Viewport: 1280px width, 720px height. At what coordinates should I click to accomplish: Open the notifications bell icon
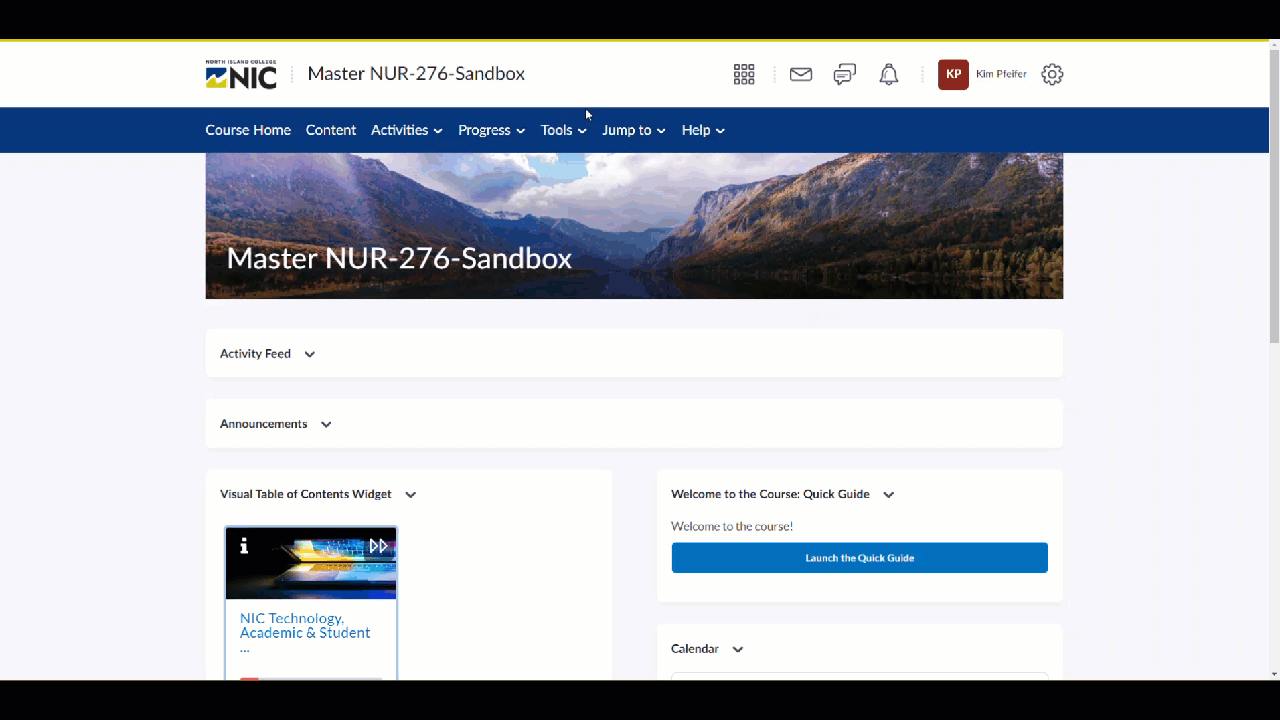[889, 74]
